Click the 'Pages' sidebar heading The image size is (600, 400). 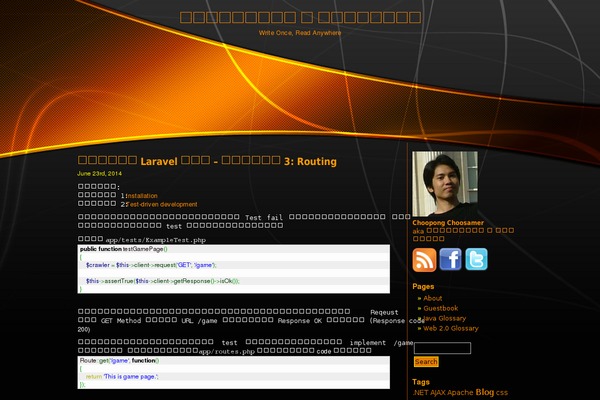[423, 286]
